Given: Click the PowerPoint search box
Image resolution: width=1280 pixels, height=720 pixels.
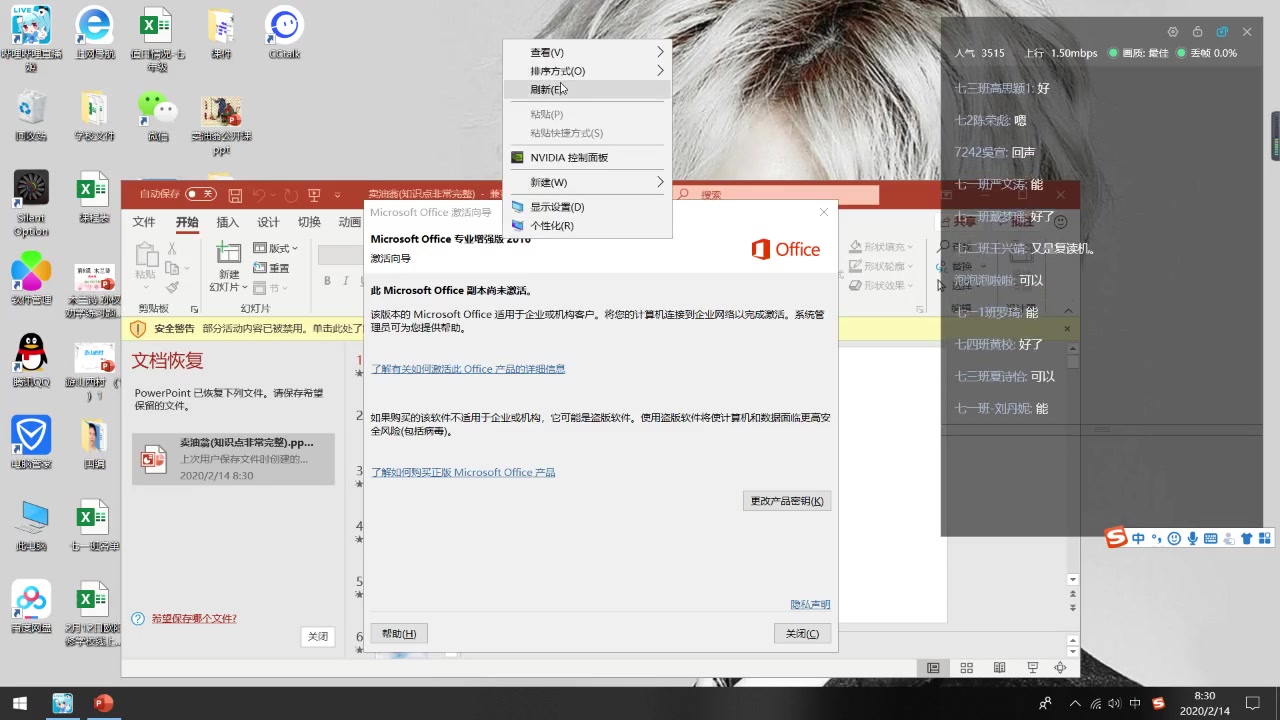Looking at the screenshot, I should 776,195.
